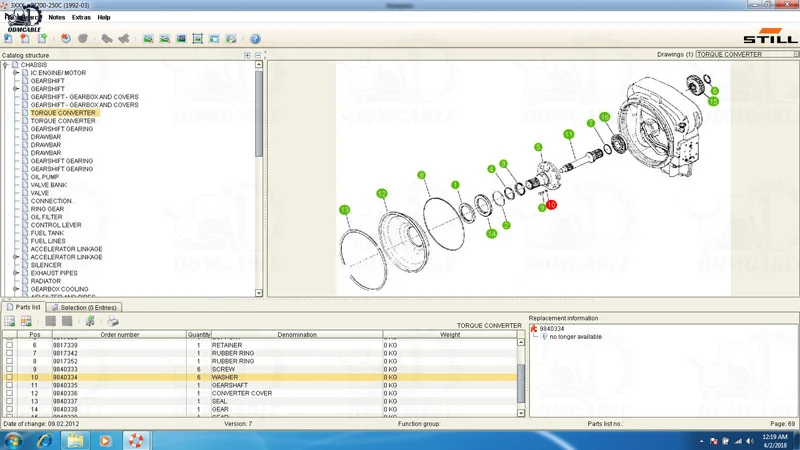Click green callout 13 on the drawing

(344, 210)
